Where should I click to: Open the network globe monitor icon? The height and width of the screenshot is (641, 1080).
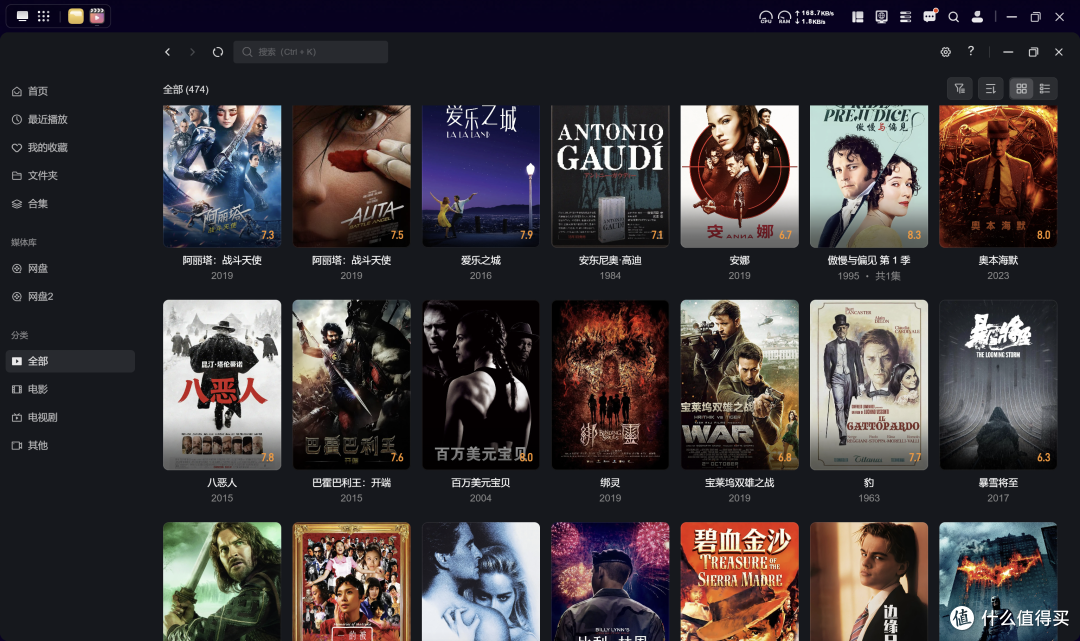point(882,17)
